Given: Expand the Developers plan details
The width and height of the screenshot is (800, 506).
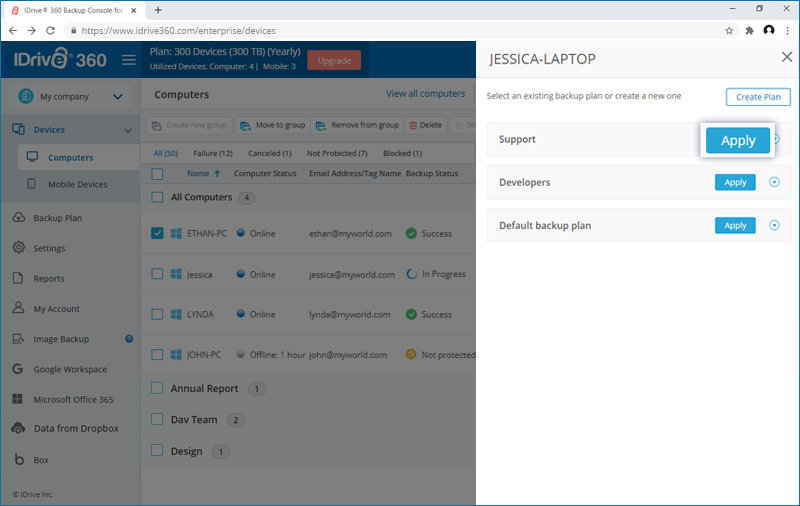Looking at the screenshot, I should point(774,182).
